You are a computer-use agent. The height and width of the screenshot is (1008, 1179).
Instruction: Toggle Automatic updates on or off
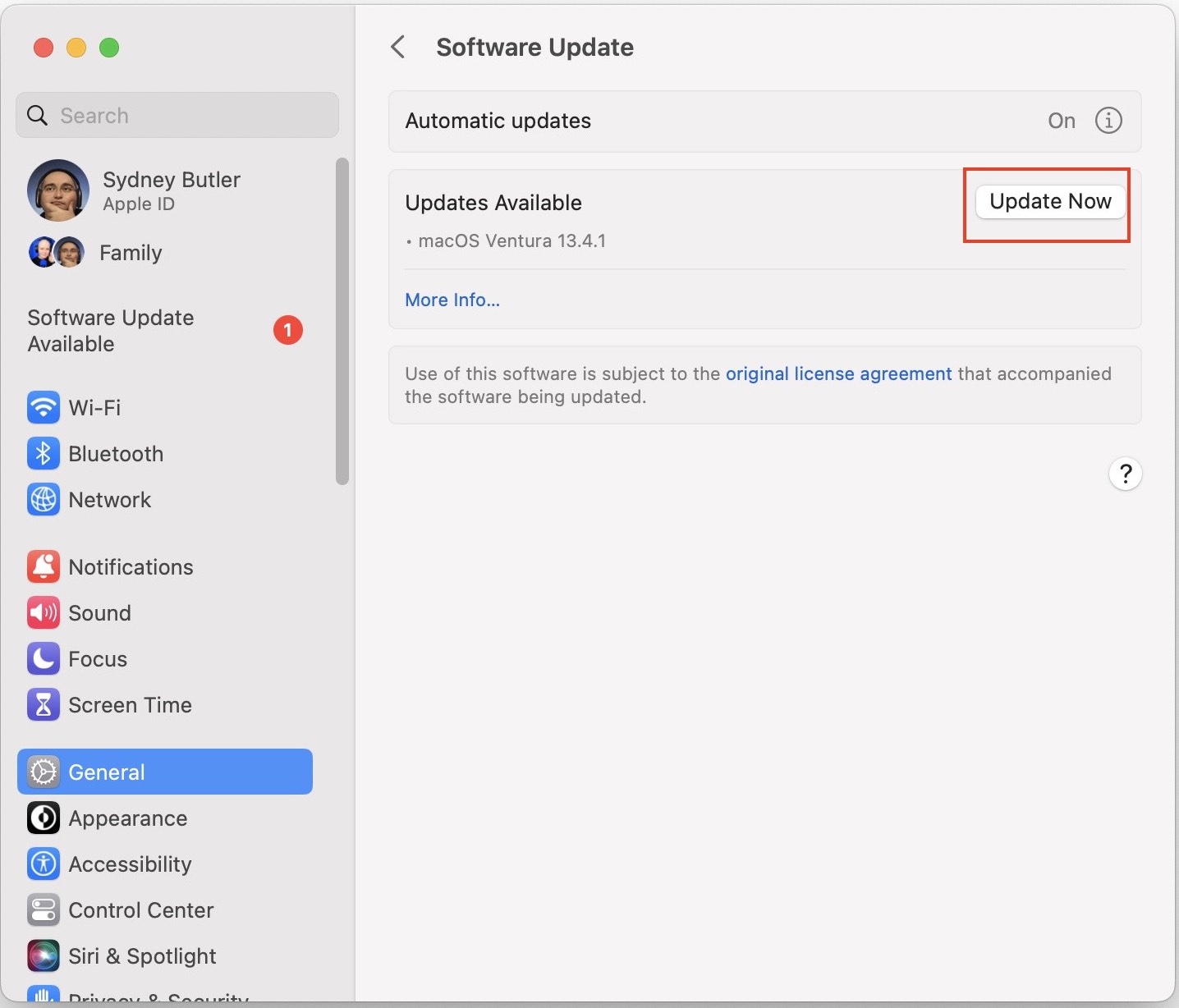coord(1062,121)
